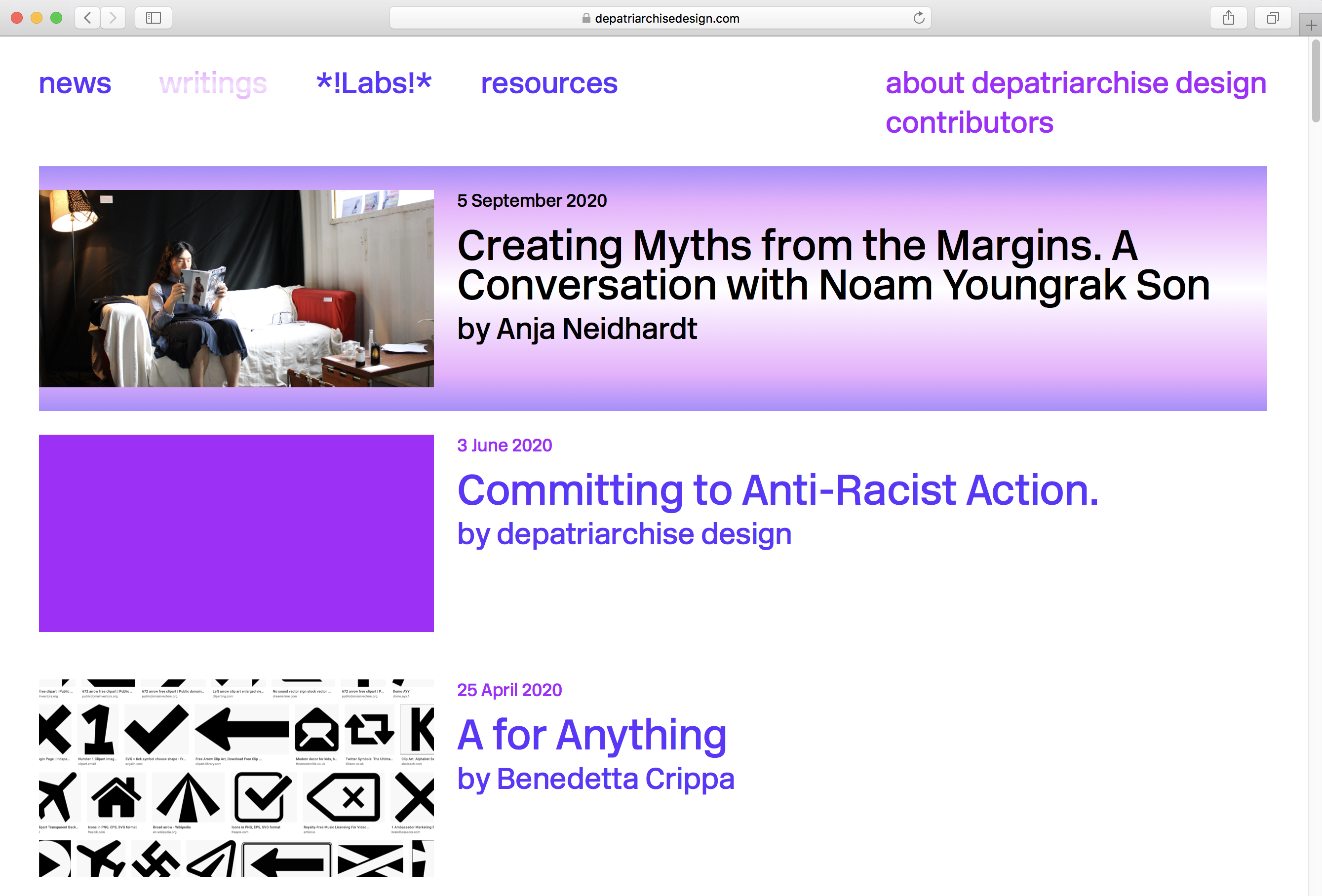The width and height of the screenshot is (1322, 896).
Task: Click the solid purple thumbnail block
Action: (x=236, y=533)
